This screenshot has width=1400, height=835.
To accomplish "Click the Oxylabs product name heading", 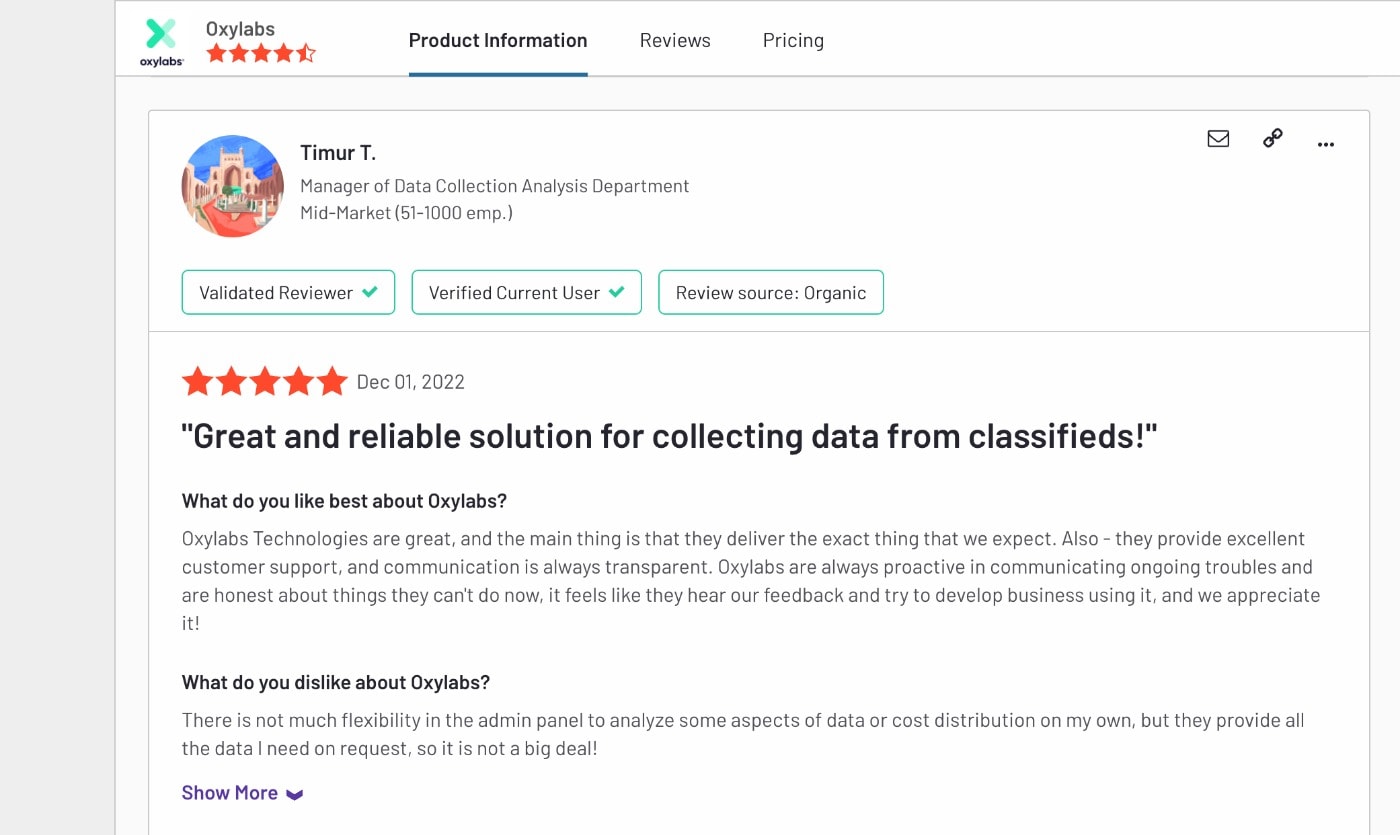I will [240, 29].
